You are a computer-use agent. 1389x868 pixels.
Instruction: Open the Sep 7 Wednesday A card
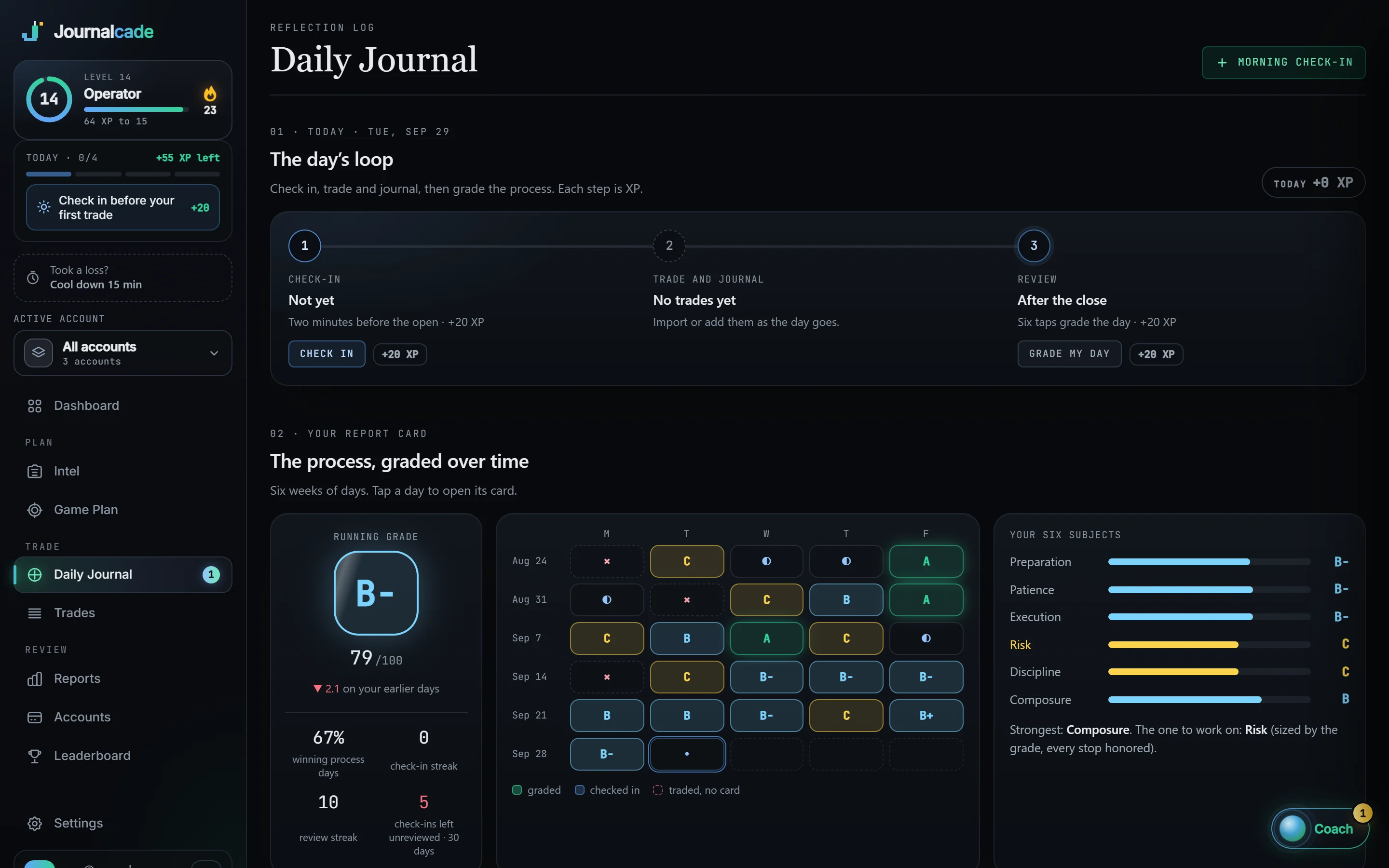pos(766,638)
